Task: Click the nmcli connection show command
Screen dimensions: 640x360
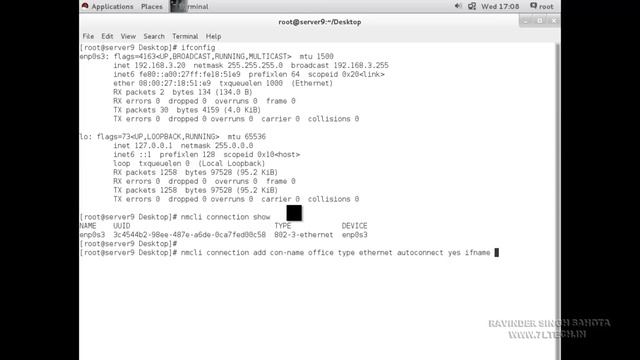Action: pos(225,217)
